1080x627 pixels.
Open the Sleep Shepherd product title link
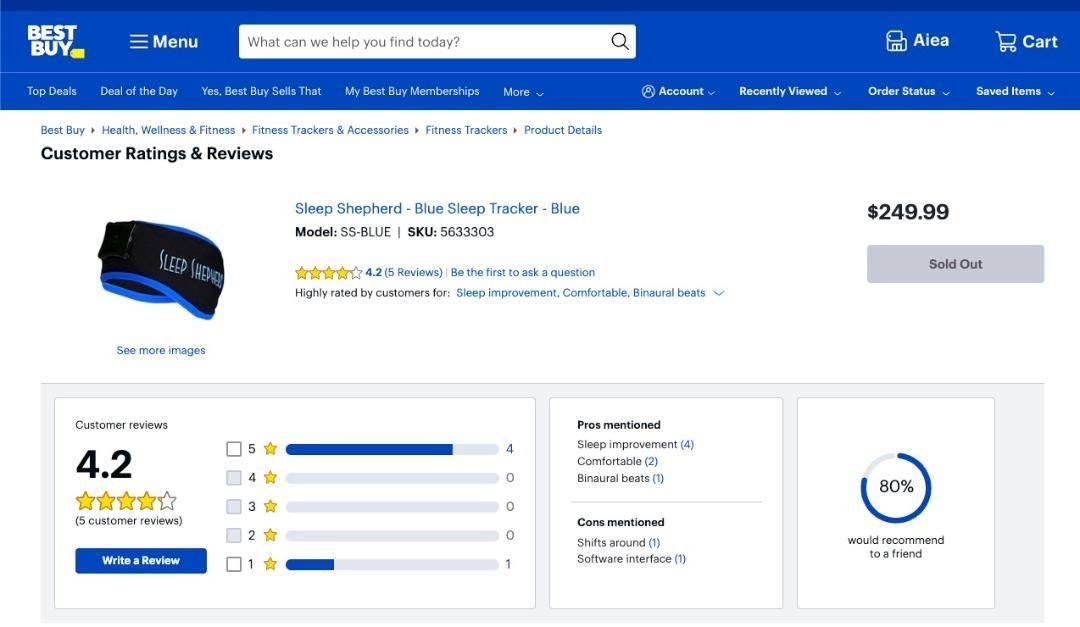(x=437, y=209)
